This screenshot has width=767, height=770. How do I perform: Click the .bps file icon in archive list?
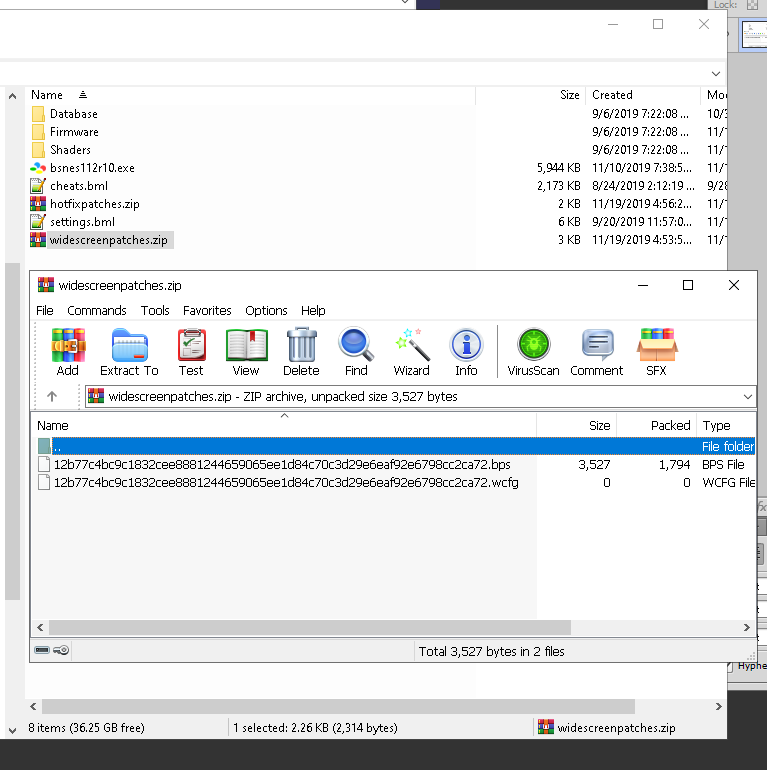tap(44, 465)
